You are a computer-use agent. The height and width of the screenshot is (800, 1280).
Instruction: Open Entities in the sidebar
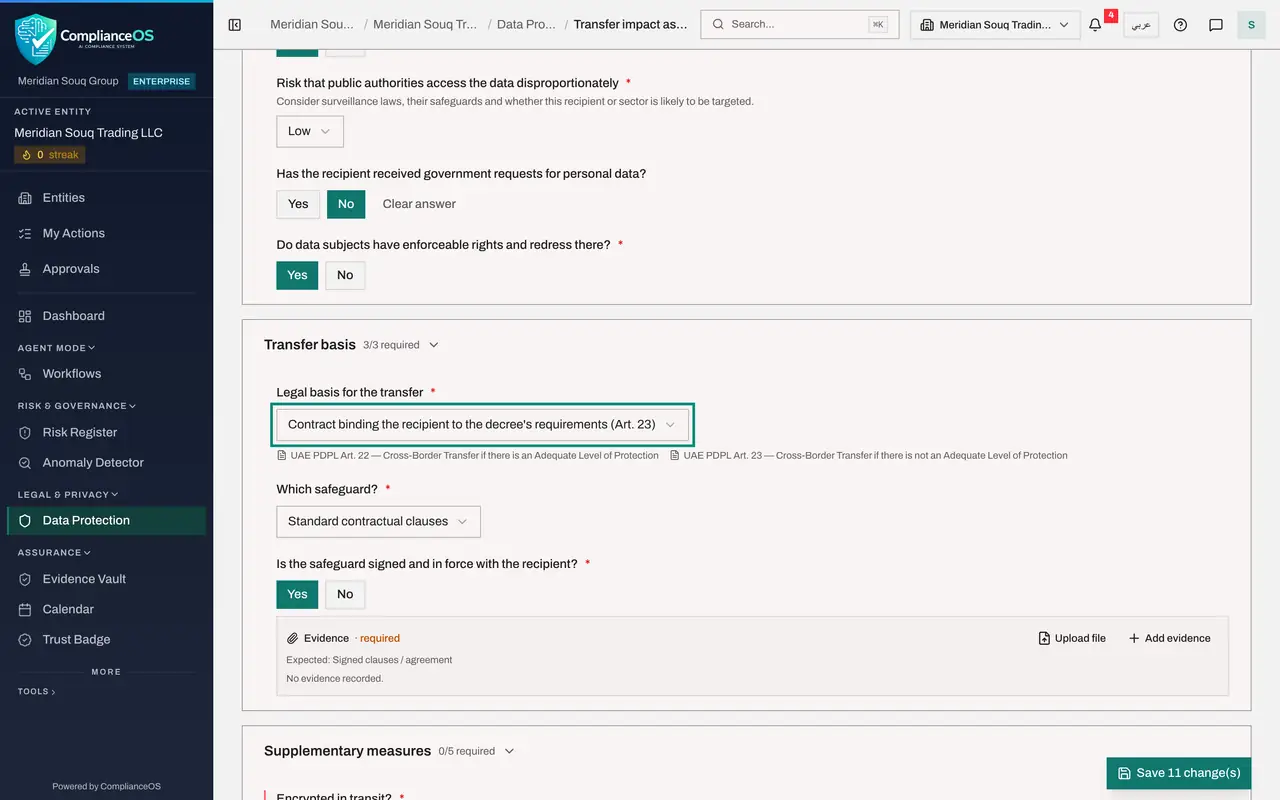[106, 198]
